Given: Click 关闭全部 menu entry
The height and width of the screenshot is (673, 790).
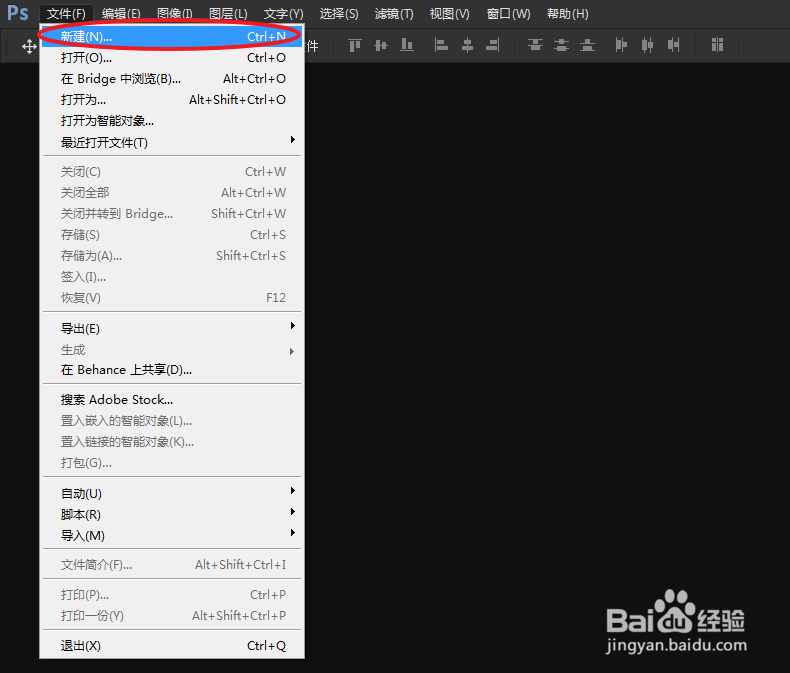Looking at the screenshot, I should coord(172,192).
